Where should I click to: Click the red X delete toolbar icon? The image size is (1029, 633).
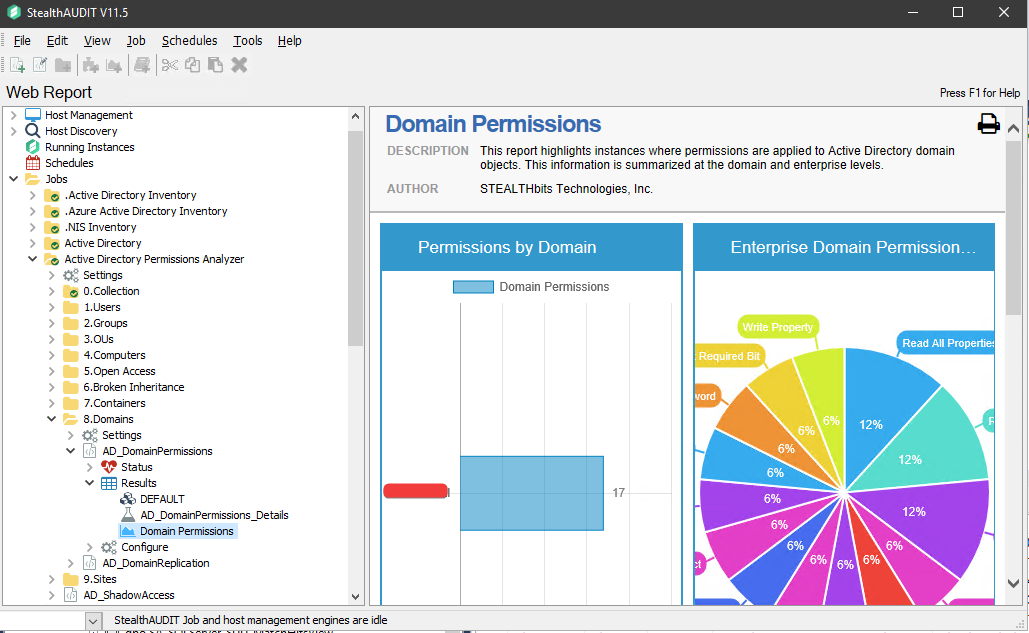click(240, 64)
